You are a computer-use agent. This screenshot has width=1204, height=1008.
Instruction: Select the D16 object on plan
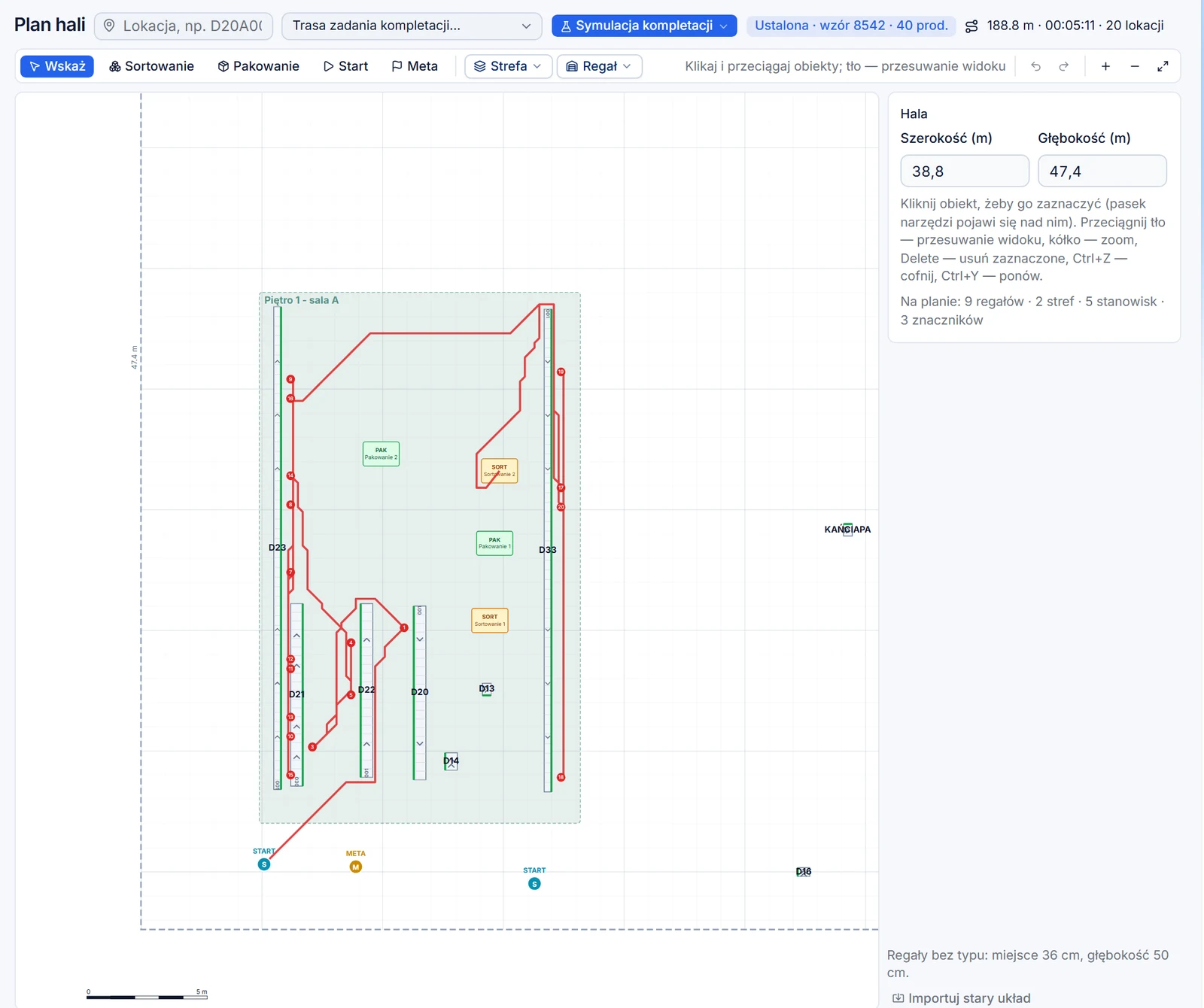click(x=804, y=872)
